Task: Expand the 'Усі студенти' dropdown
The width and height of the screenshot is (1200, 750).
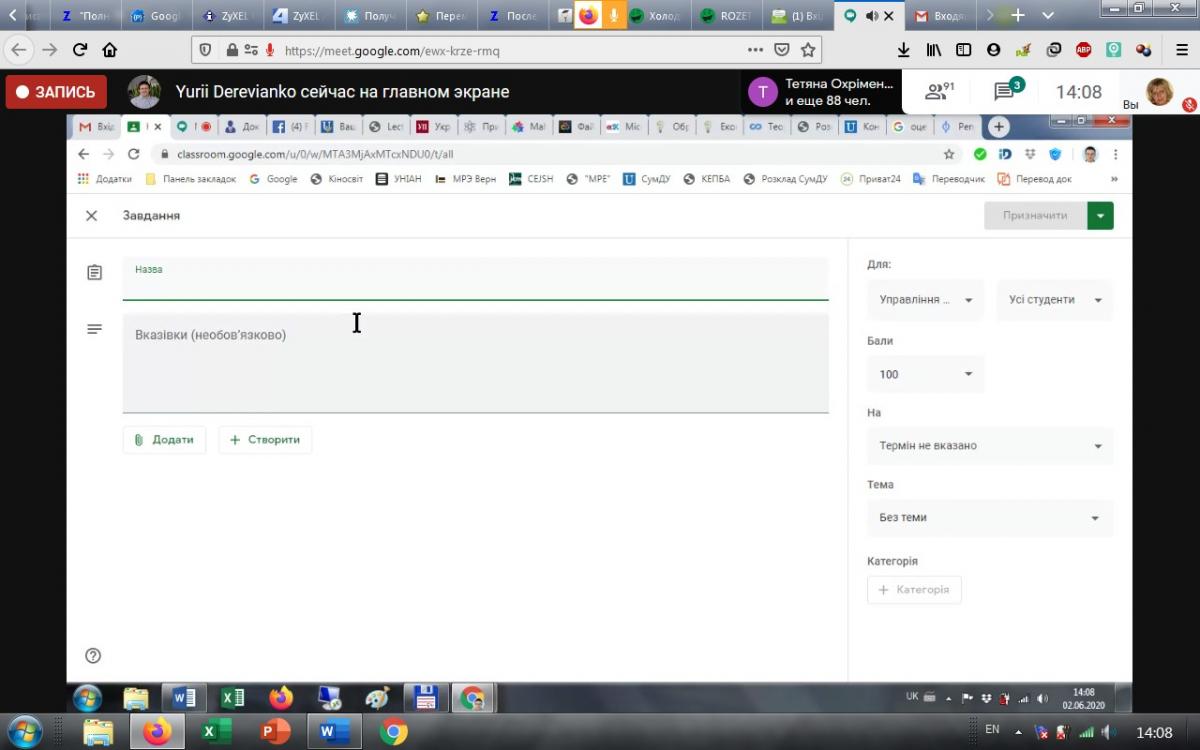Action: (x=1054, y=300)
